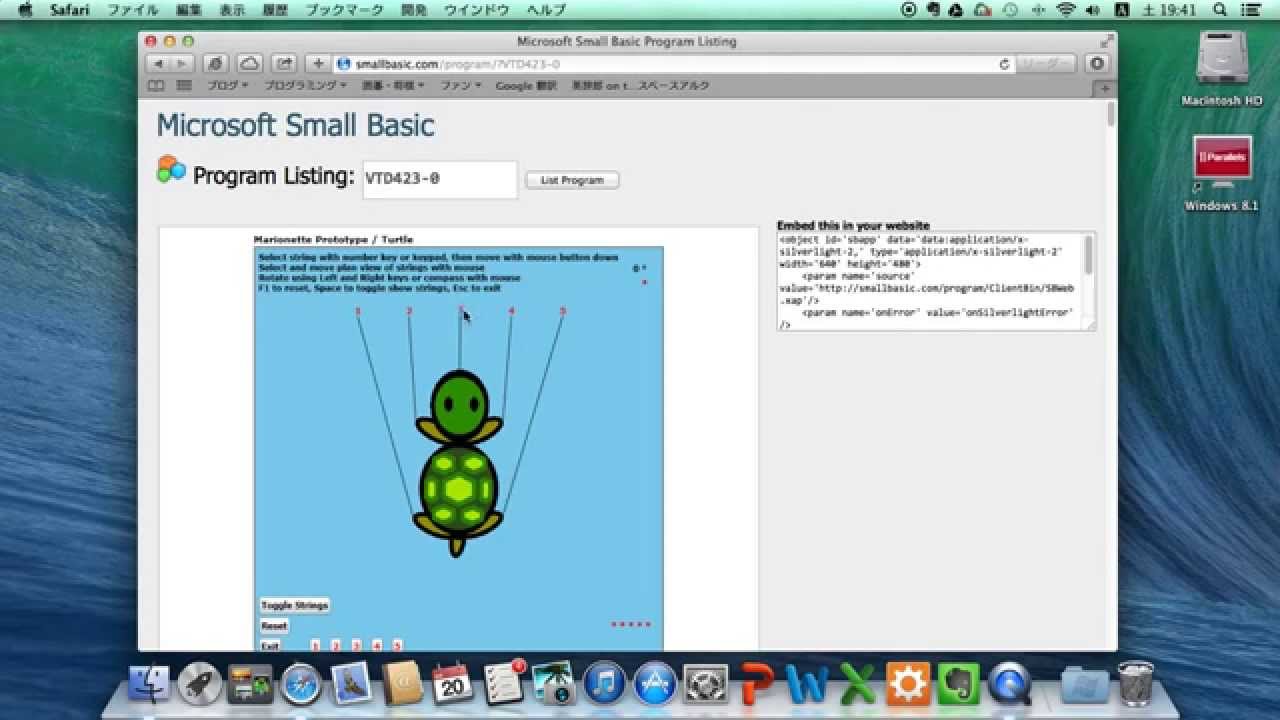Image resolution: width=1280 pixels, height=720 pixels.
Task: Expand the ファン bookmarks folder
Action: [461, 86]
